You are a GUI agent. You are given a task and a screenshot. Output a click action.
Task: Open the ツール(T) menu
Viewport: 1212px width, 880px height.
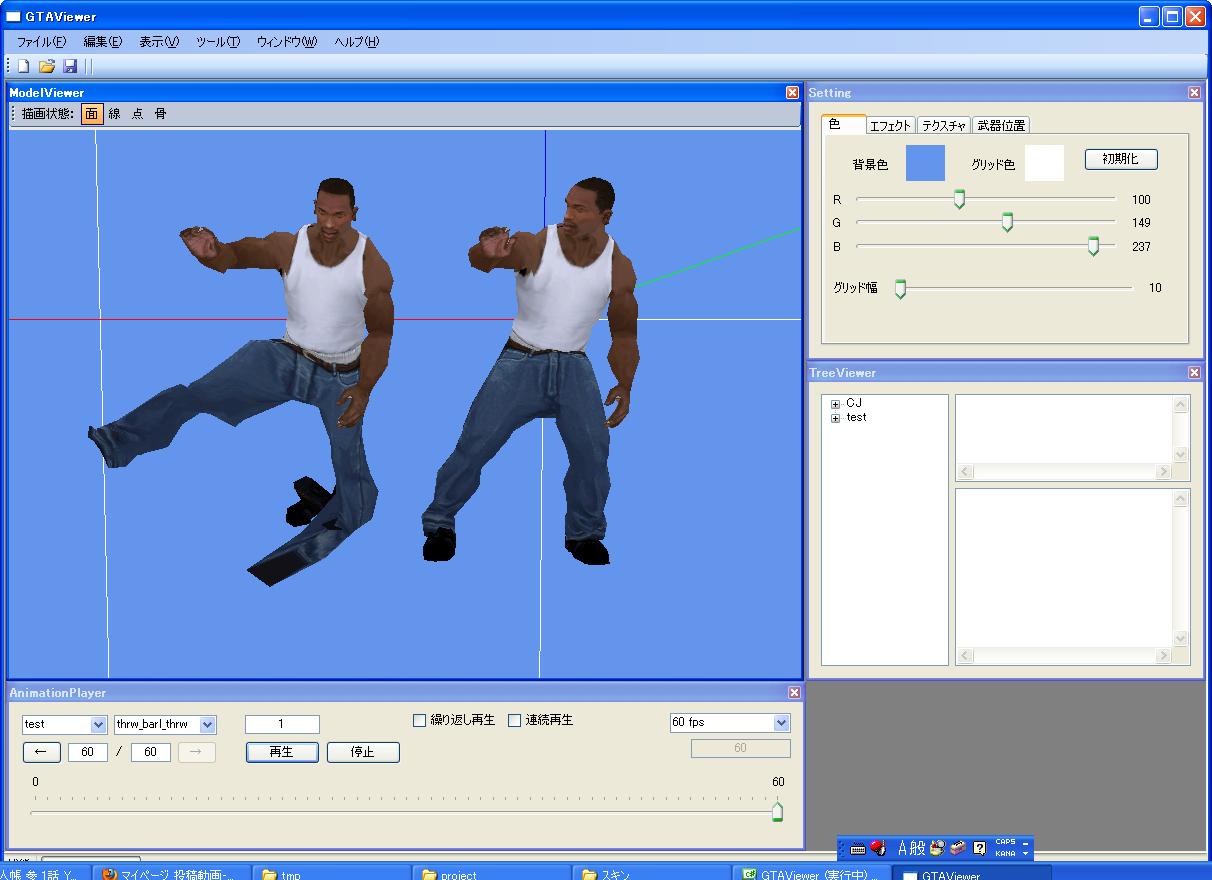[218, 42]
